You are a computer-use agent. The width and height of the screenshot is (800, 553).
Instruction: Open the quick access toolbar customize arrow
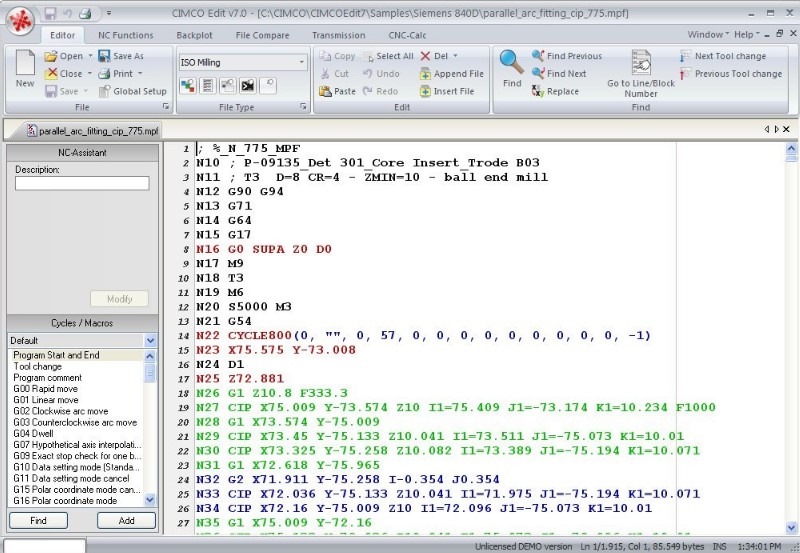click(109, 14)
